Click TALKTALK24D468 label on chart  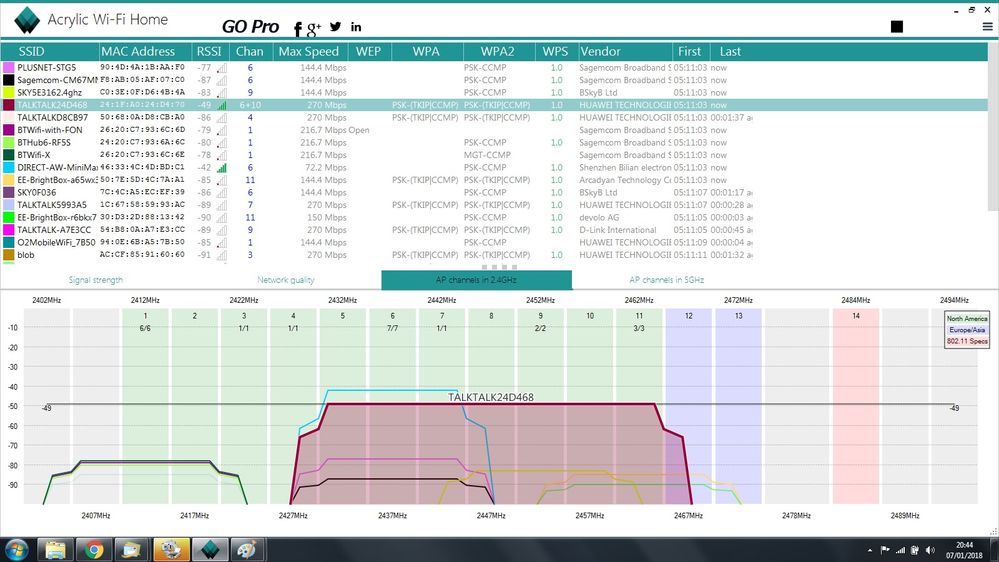point(491,397)
